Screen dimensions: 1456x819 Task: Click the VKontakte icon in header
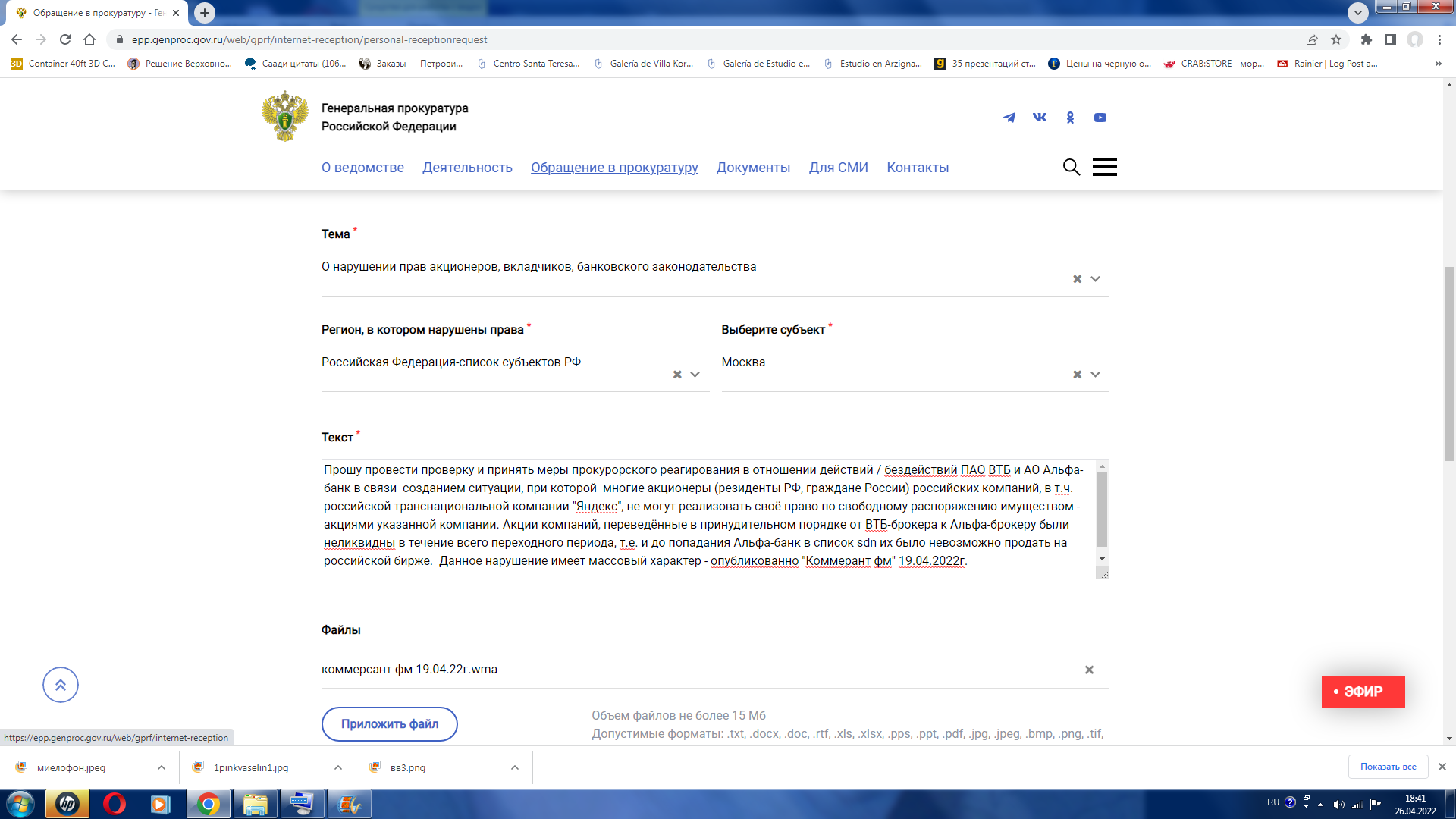coord(1040,117)
